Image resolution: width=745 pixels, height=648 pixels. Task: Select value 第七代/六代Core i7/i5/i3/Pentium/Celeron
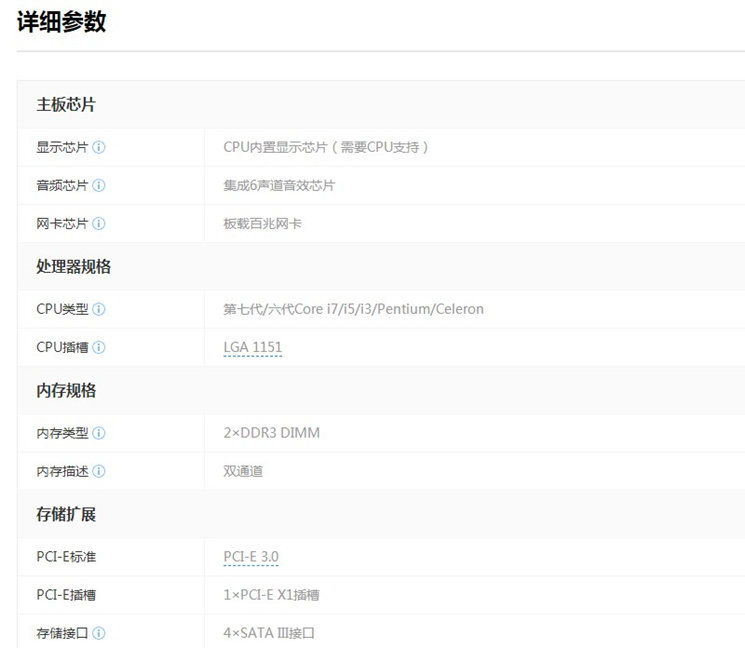tap(353, 309)
